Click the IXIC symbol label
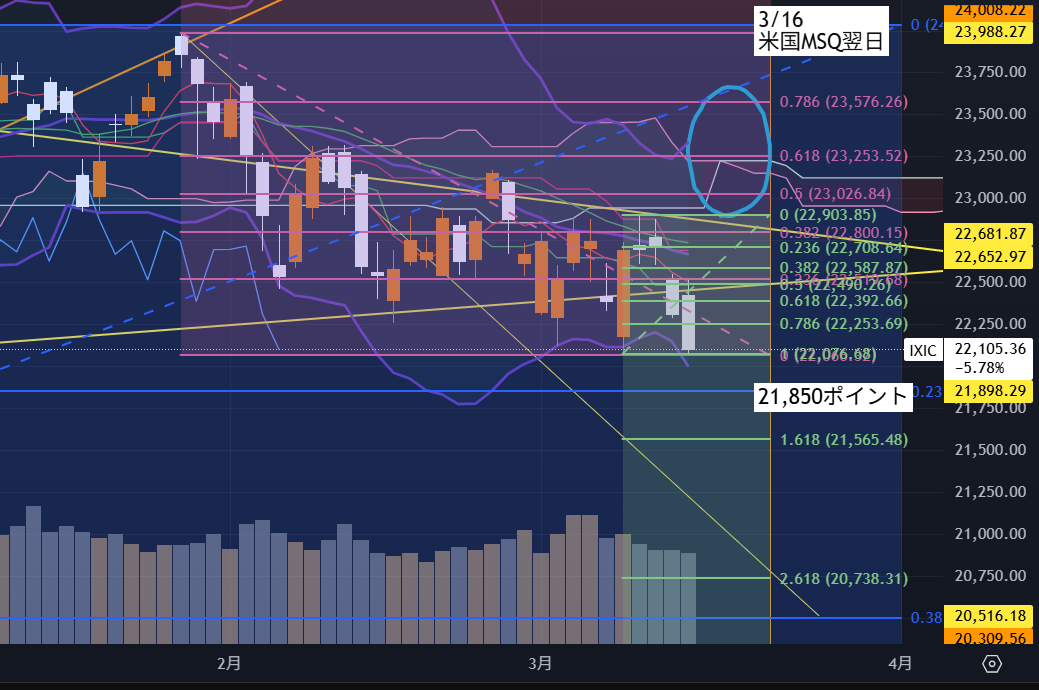 click(x=922, y=351)
